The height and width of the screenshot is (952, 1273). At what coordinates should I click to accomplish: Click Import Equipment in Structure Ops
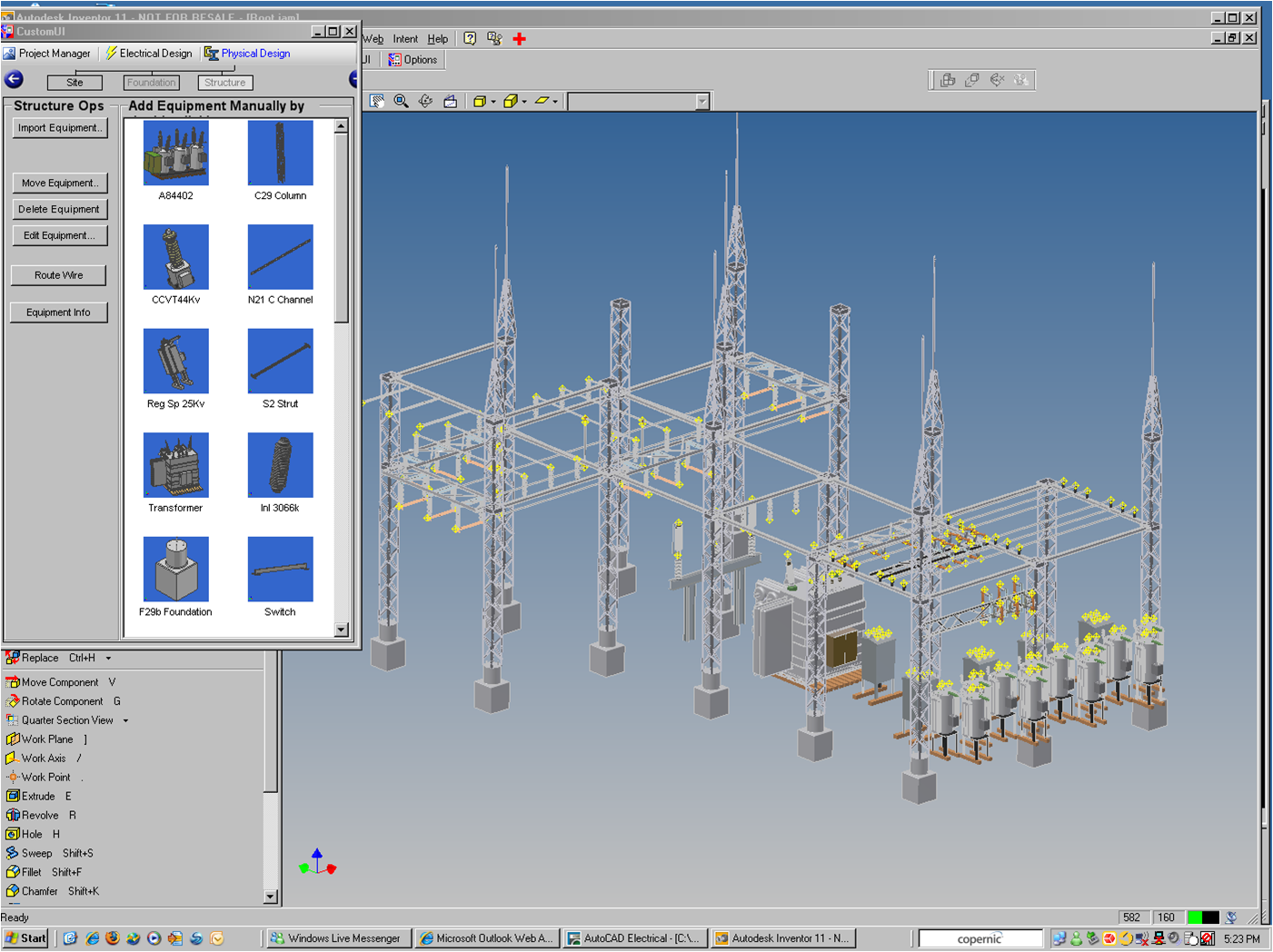[60, 127]
